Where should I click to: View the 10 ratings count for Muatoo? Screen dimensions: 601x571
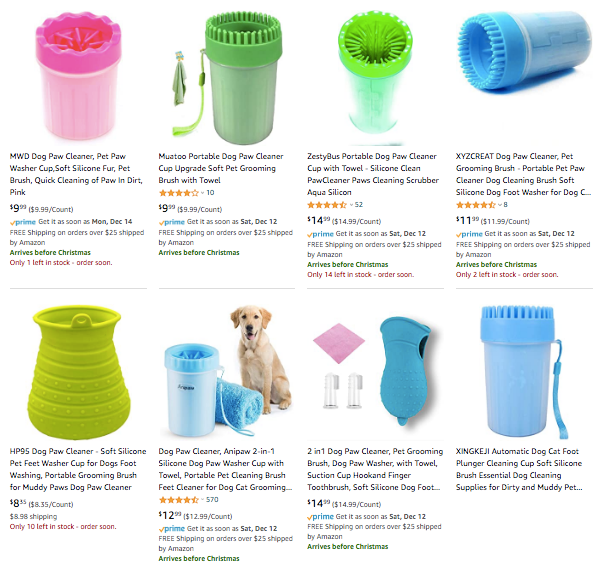210,193
